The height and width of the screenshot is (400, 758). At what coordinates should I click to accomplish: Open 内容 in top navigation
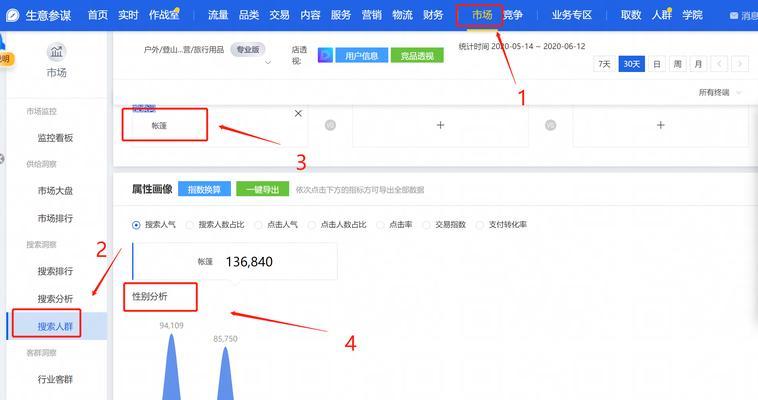[310, 15]
